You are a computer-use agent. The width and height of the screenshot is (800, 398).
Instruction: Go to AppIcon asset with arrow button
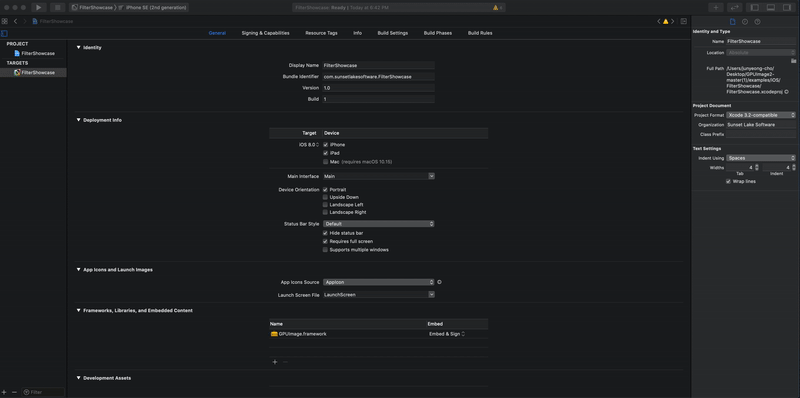[440, 282]
